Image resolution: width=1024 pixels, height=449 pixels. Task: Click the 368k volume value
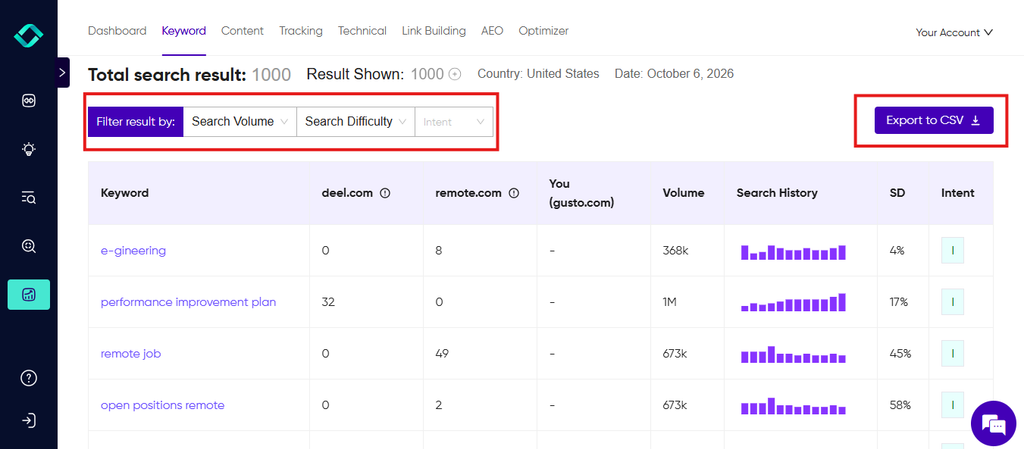[675, 251]
